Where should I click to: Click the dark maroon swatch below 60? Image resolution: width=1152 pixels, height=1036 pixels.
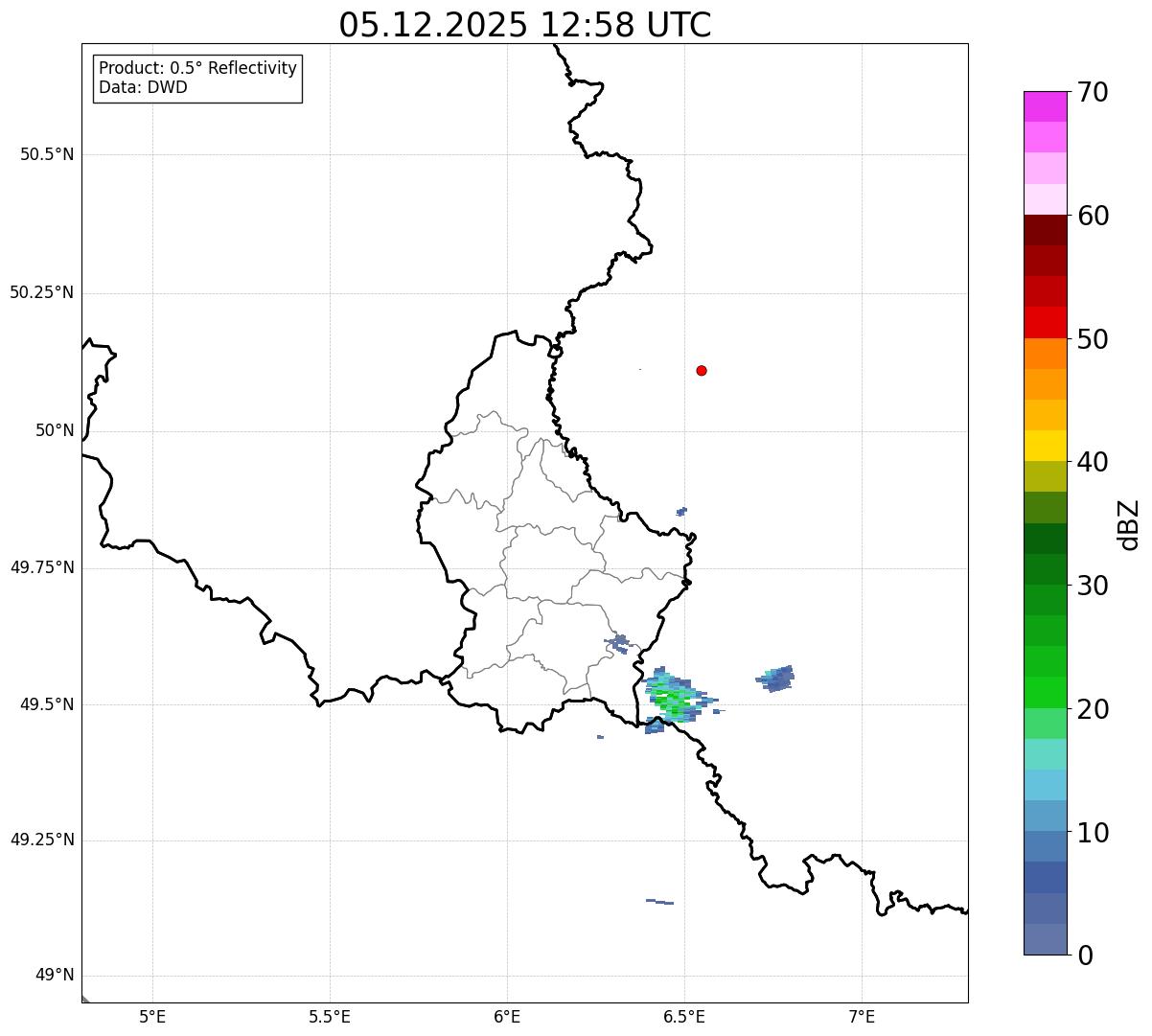pos(1045,230)
